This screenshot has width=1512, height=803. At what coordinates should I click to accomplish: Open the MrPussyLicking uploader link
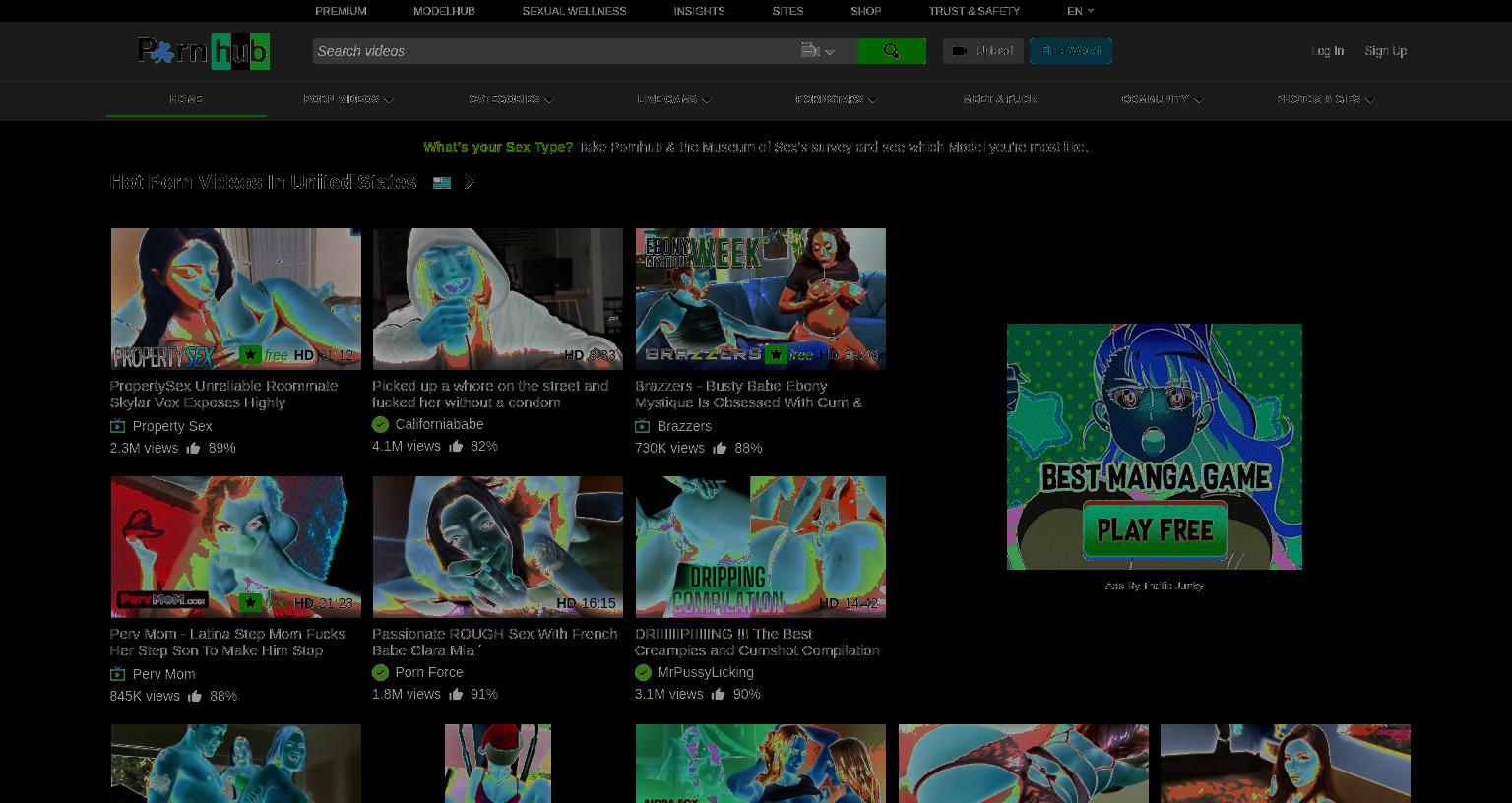[706, 672]
